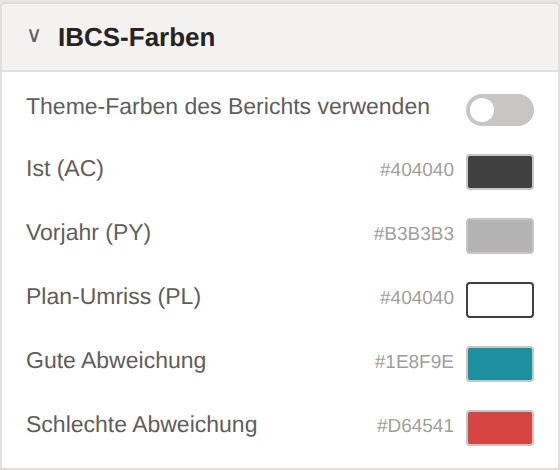
Task: Select the #404040 hex beside Plan-Umriss (PL)
Action: [x=417, y=298]
